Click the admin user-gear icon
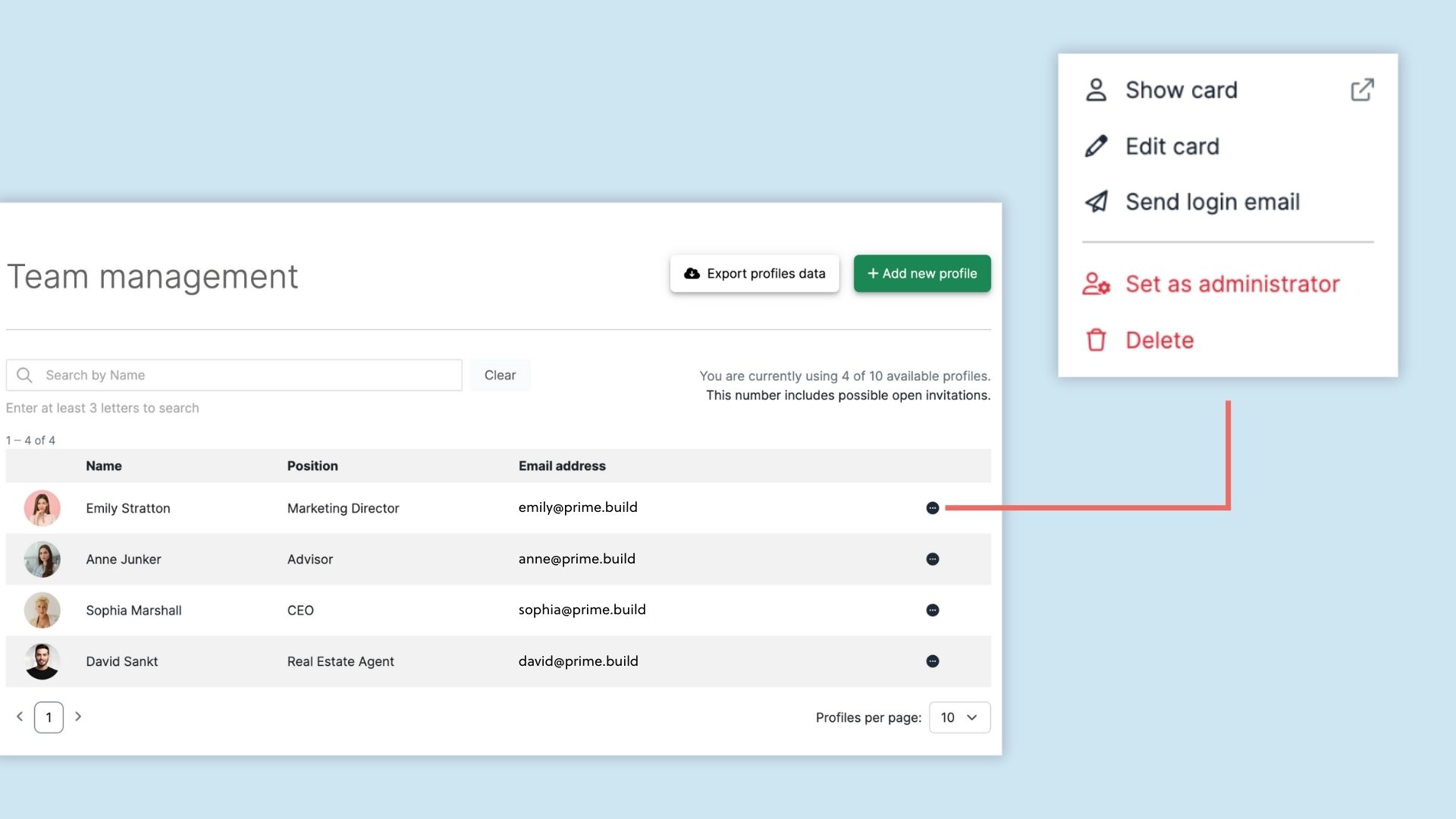This screenshot has height=819, width=1456. (1097, 284)
